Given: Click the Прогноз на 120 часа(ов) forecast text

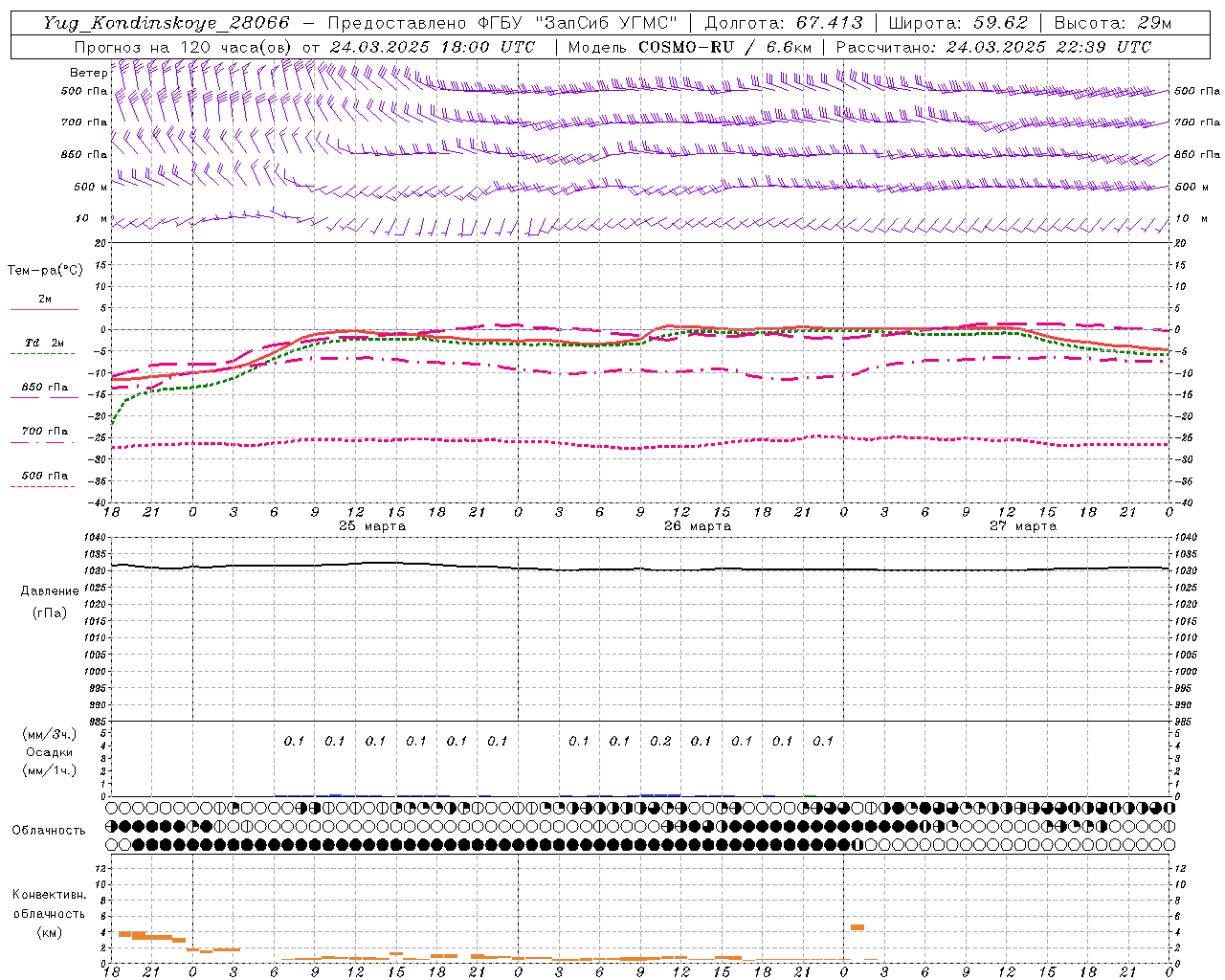Looking at the screenshot, I should (x=184, y=47).
